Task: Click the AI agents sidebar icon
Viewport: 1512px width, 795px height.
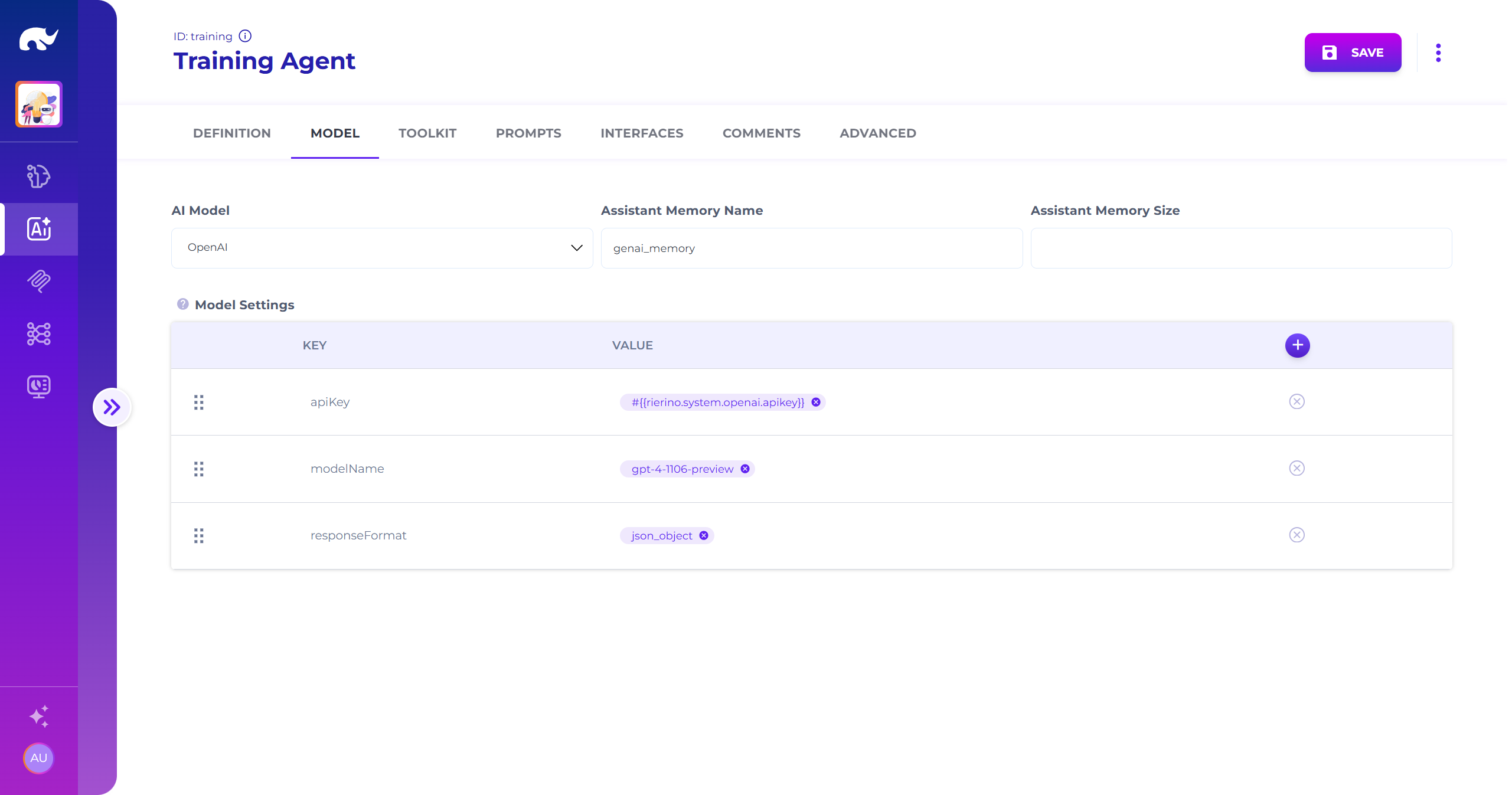Action: coord(38,229)
